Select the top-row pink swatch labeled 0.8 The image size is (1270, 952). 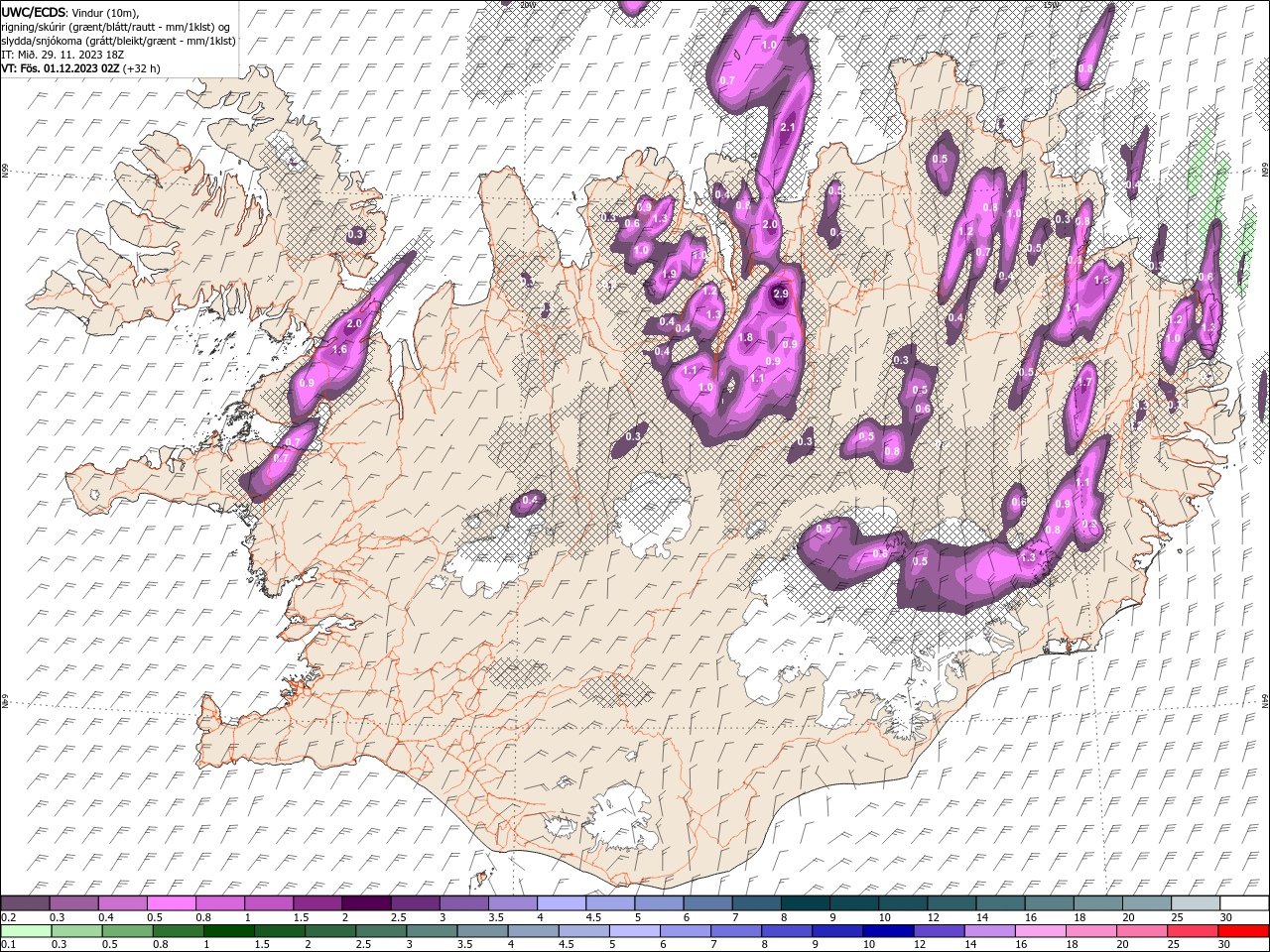[x=219, y=903]
